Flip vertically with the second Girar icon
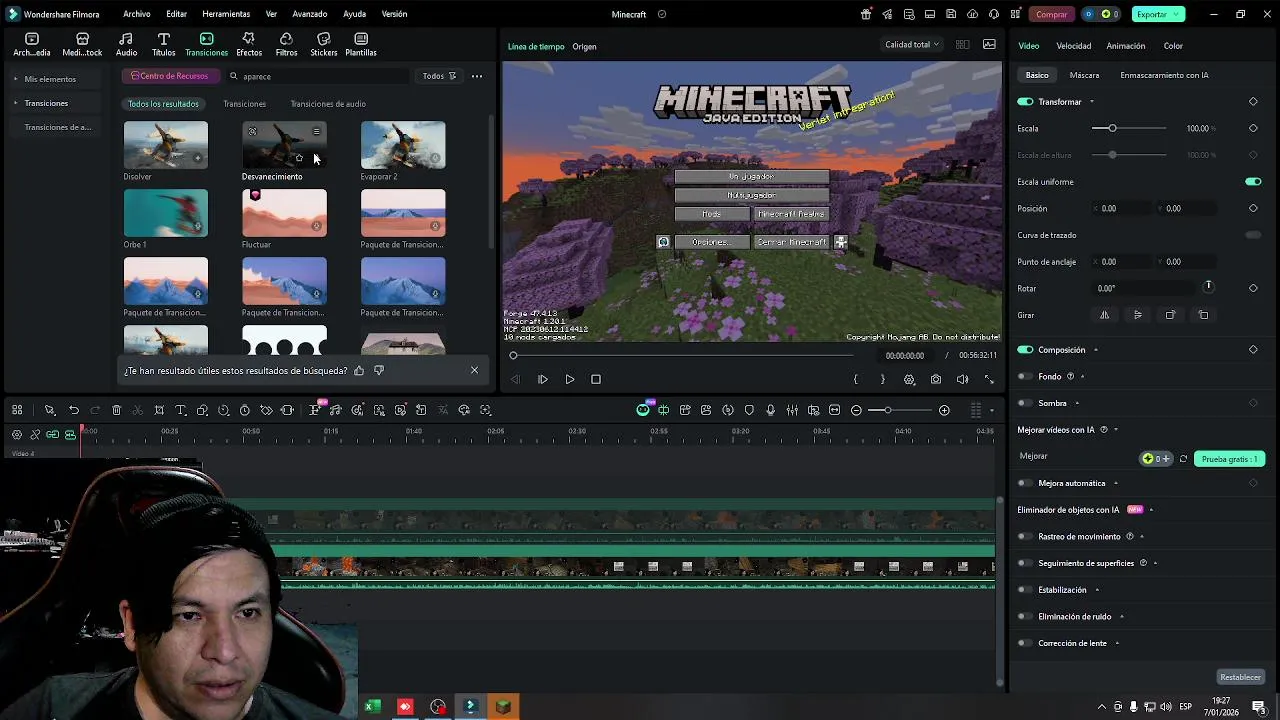 (x=1137, y=315)
